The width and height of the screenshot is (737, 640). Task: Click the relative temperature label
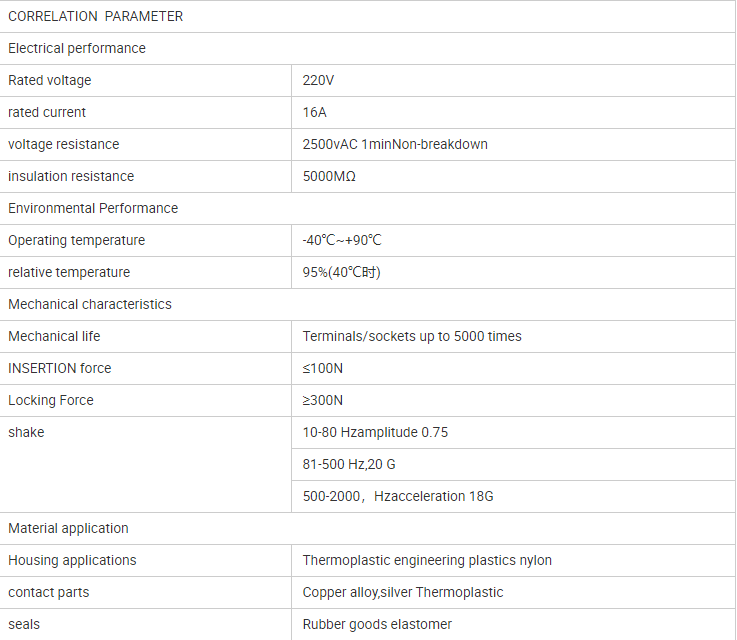69,272
